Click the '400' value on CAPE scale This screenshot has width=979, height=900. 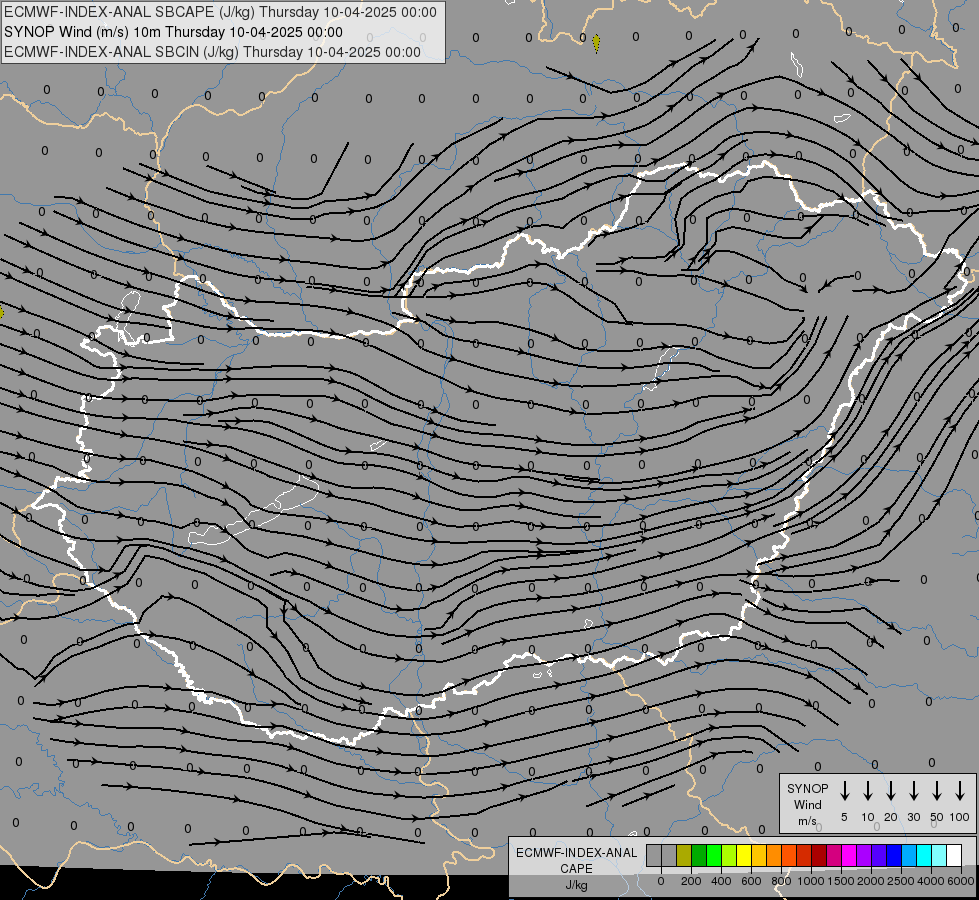721,881
